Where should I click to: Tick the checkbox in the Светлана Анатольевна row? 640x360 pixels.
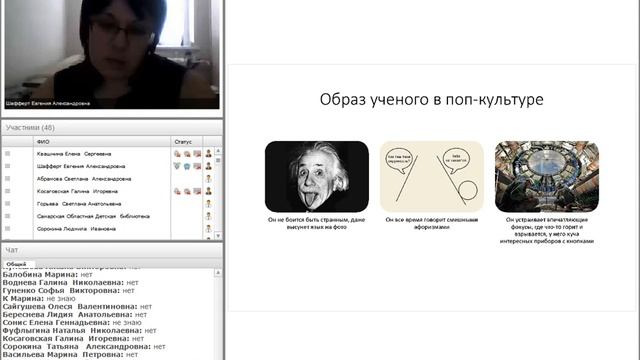click(x=7, y=203)
